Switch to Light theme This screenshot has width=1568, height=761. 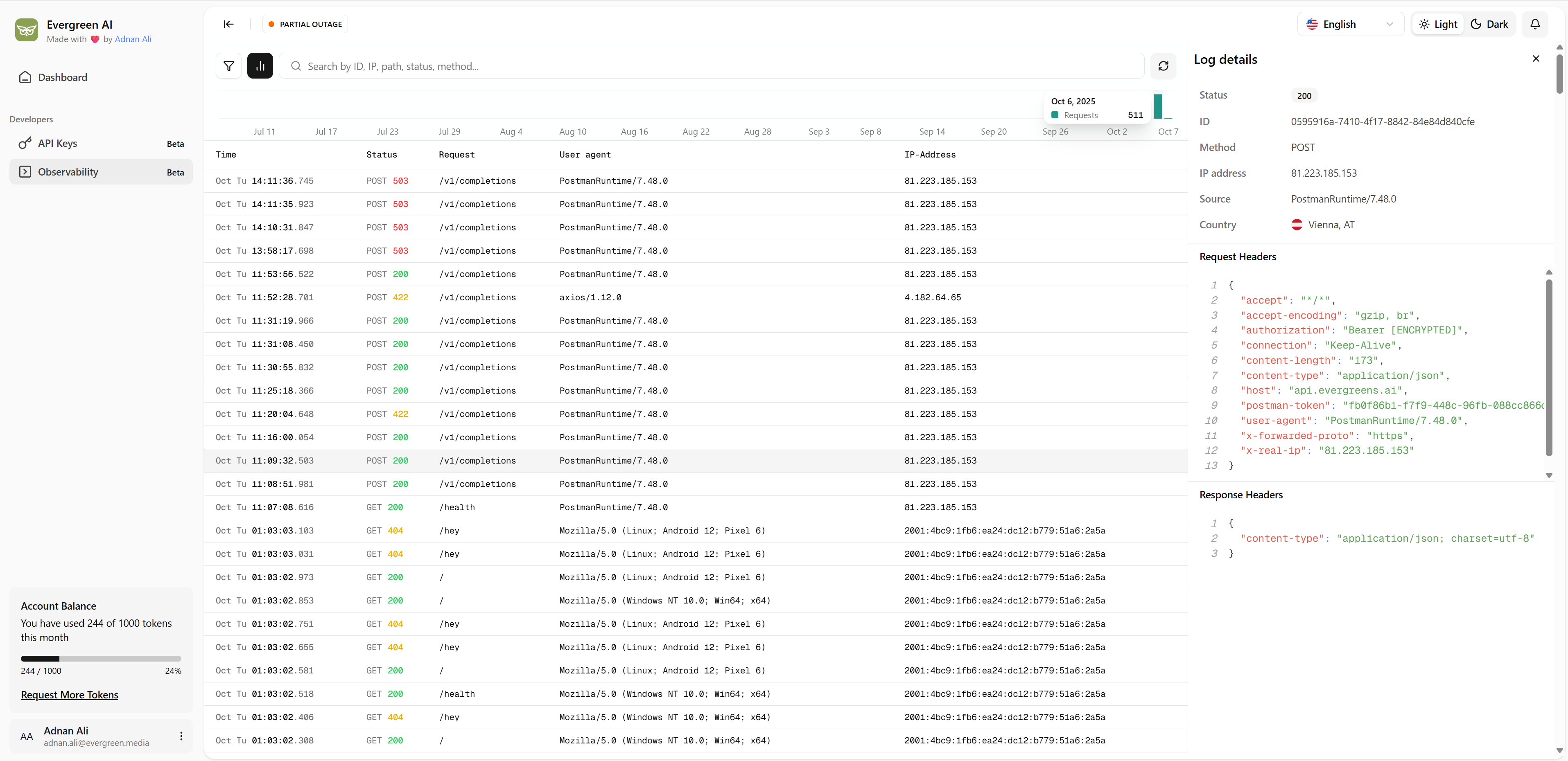(1438, 24)
